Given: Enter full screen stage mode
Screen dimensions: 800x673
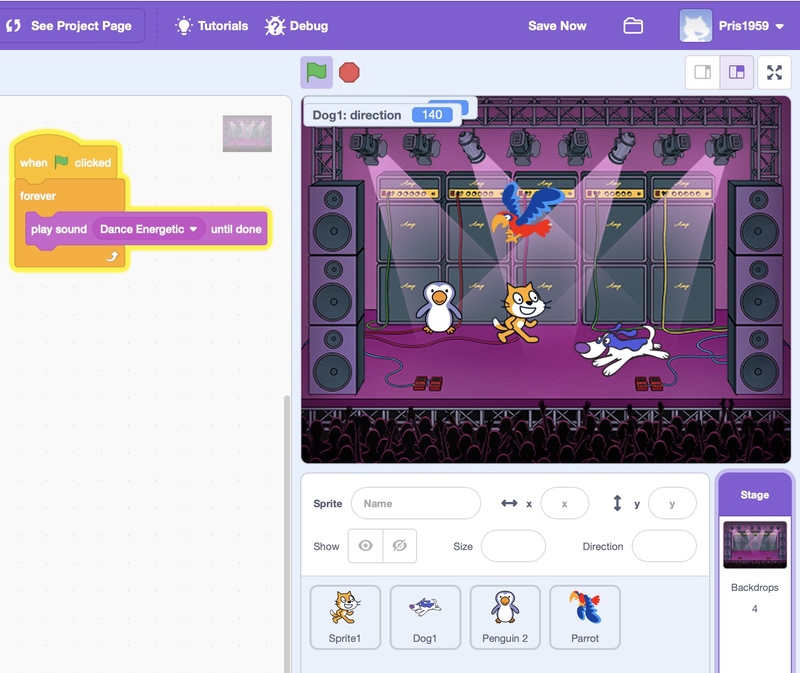Looking at the screenshot, I should (773, 72).
